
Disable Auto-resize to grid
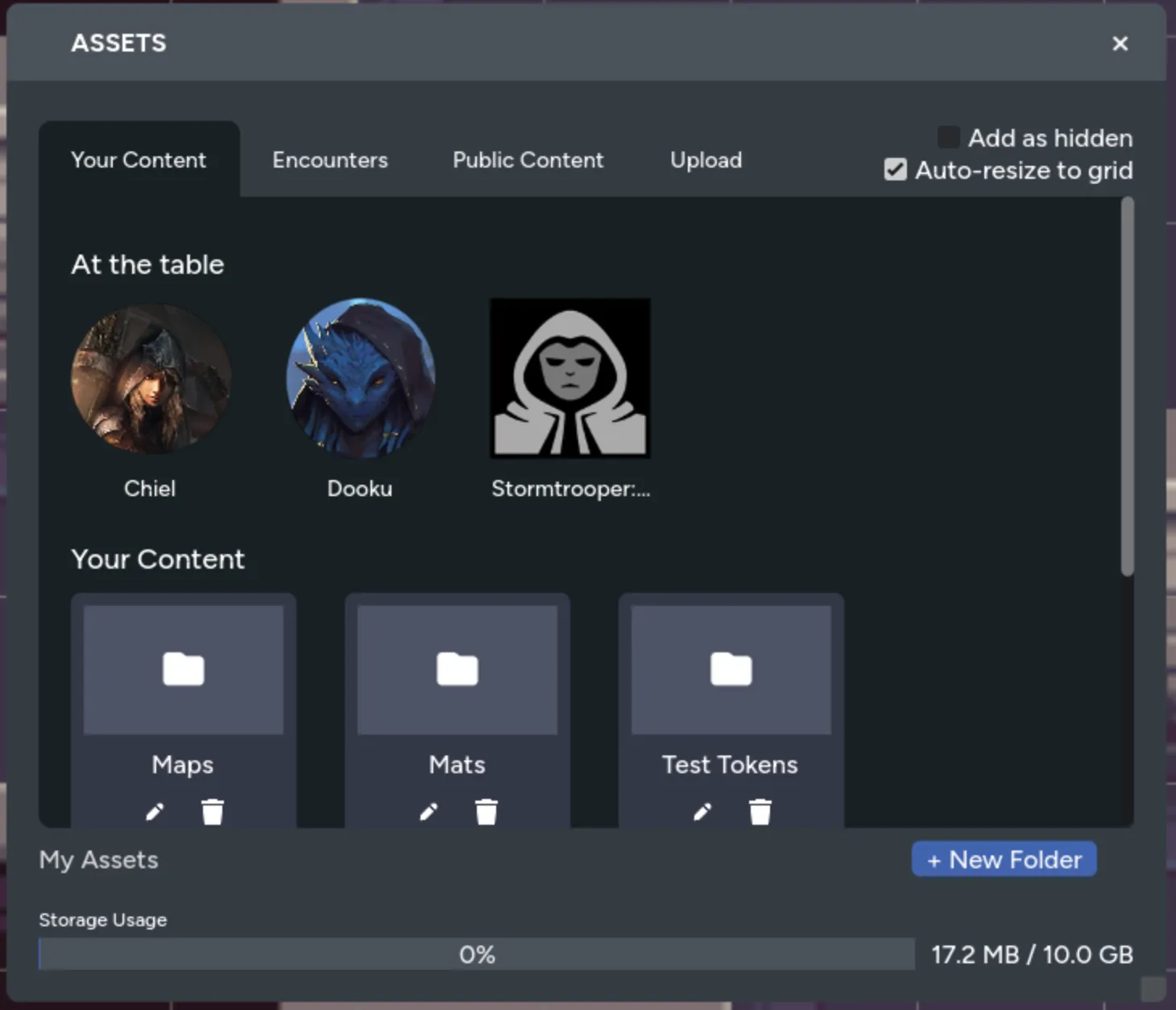pos(895,169)
